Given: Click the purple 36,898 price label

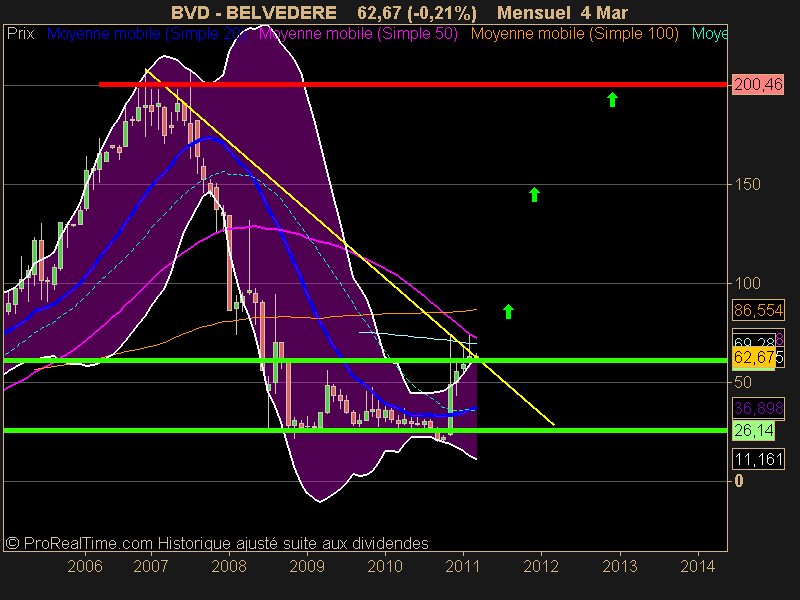Looking at the screenshot, I should [758, 408].
